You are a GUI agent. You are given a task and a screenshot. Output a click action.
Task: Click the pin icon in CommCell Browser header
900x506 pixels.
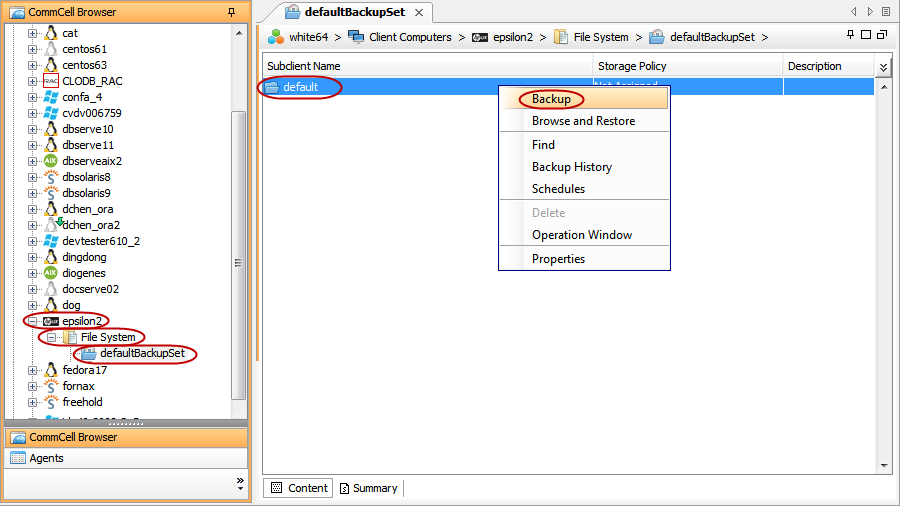click(x=232, y=12)
